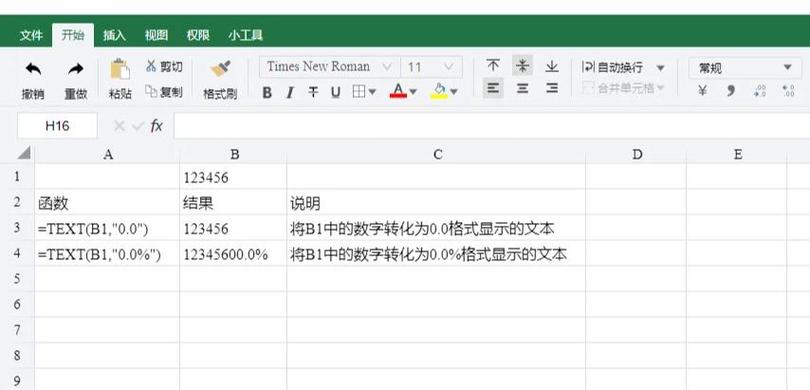This screenshot has height=390, width=810.
Task: Click the Name Box showing H16
Action: (x=57, y=126)
